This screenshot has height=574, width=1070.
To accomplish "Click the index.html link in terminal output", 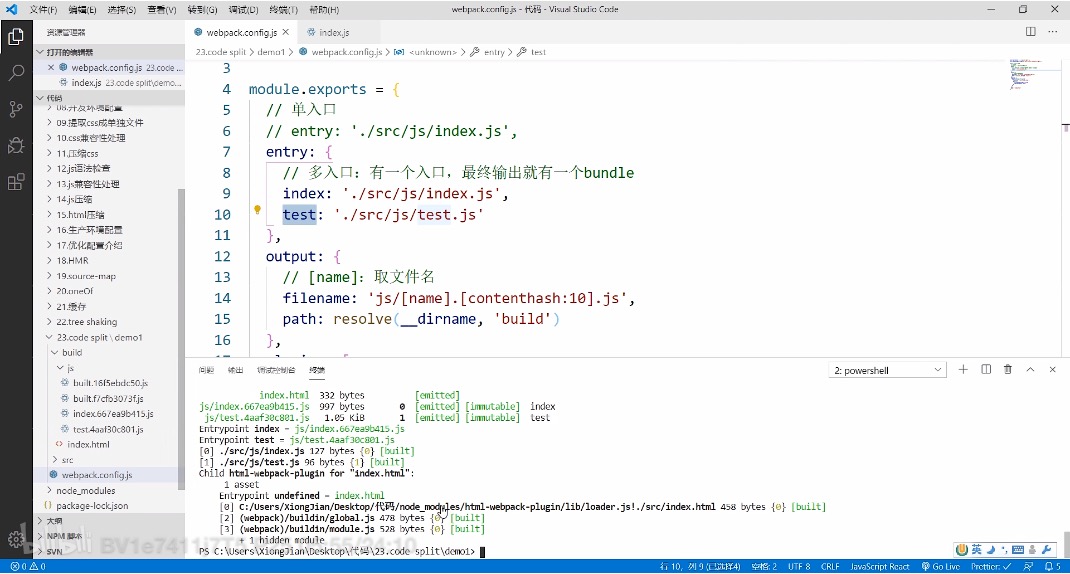I will coord(360,496).
